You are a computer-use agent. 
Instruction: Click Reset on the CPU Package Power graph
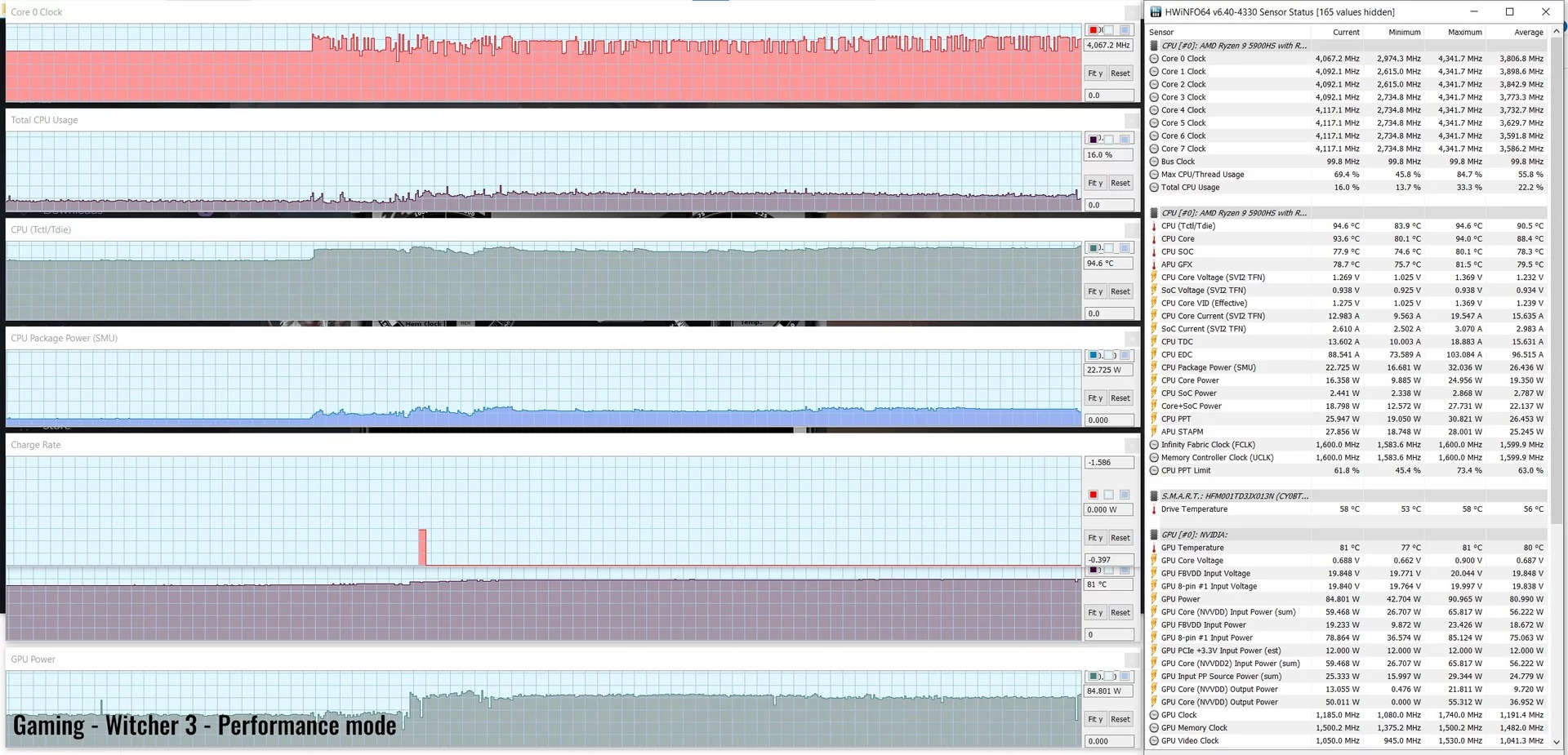pyautogui.click(x=1120, y=398)
